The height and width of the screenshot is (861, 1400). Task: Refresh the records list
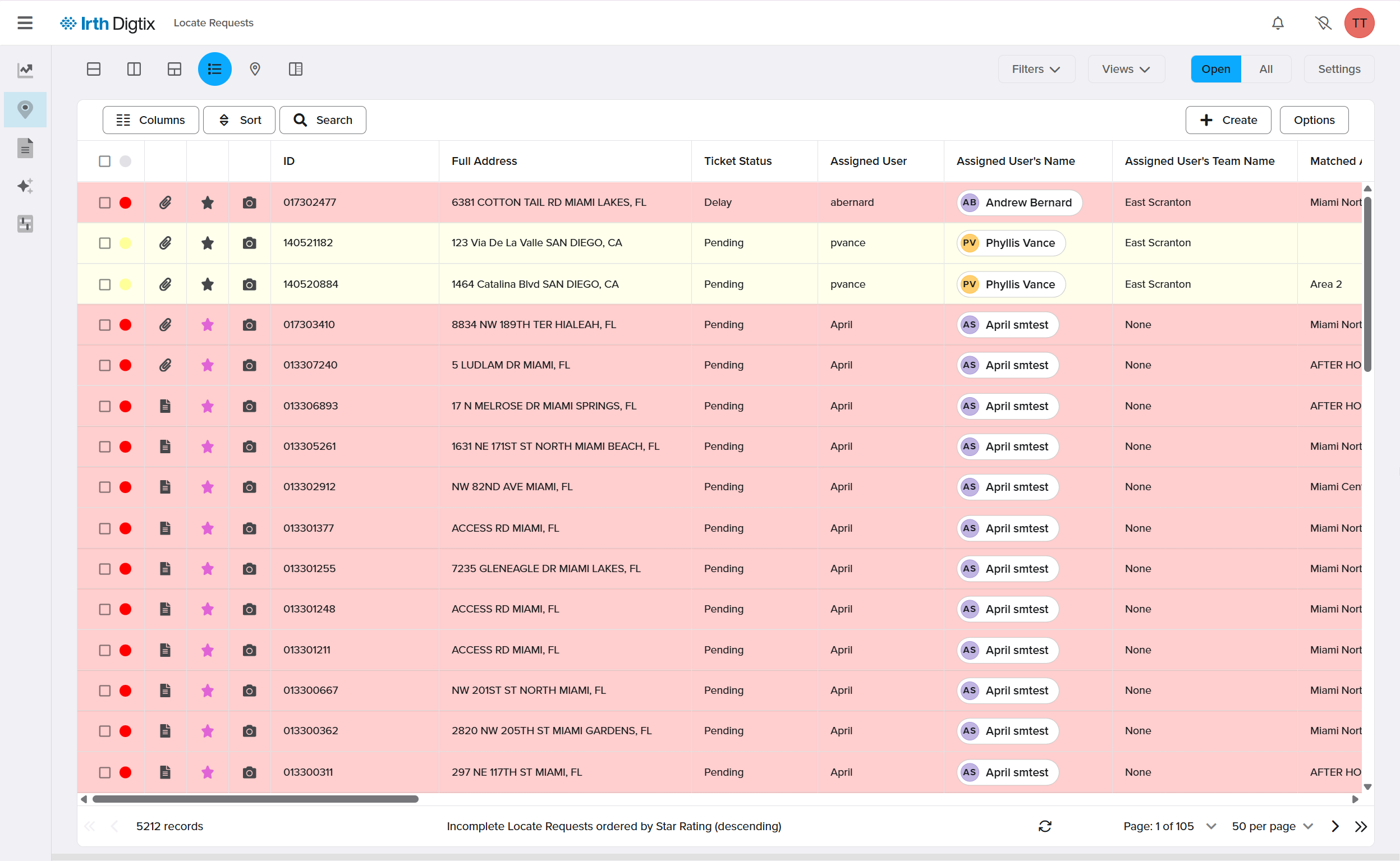(1045, 826)
